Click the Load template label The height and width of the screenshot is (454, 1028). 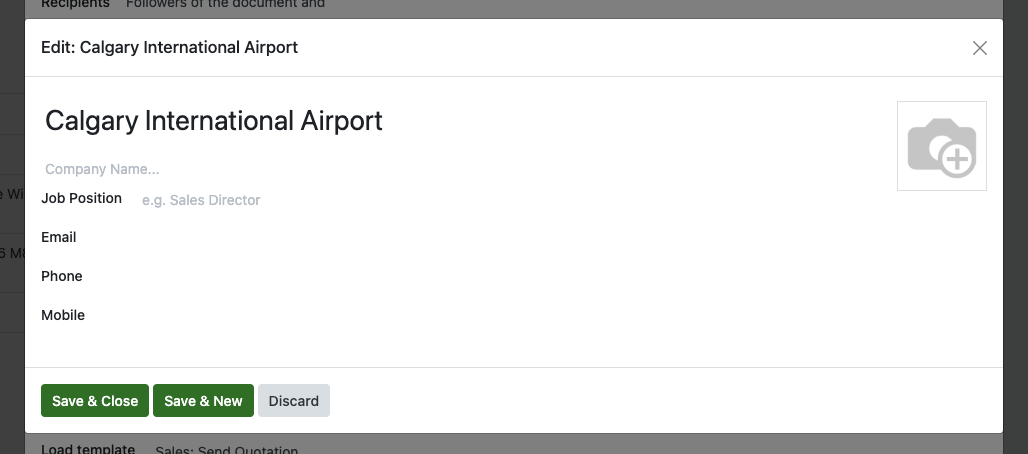point(88,449)
